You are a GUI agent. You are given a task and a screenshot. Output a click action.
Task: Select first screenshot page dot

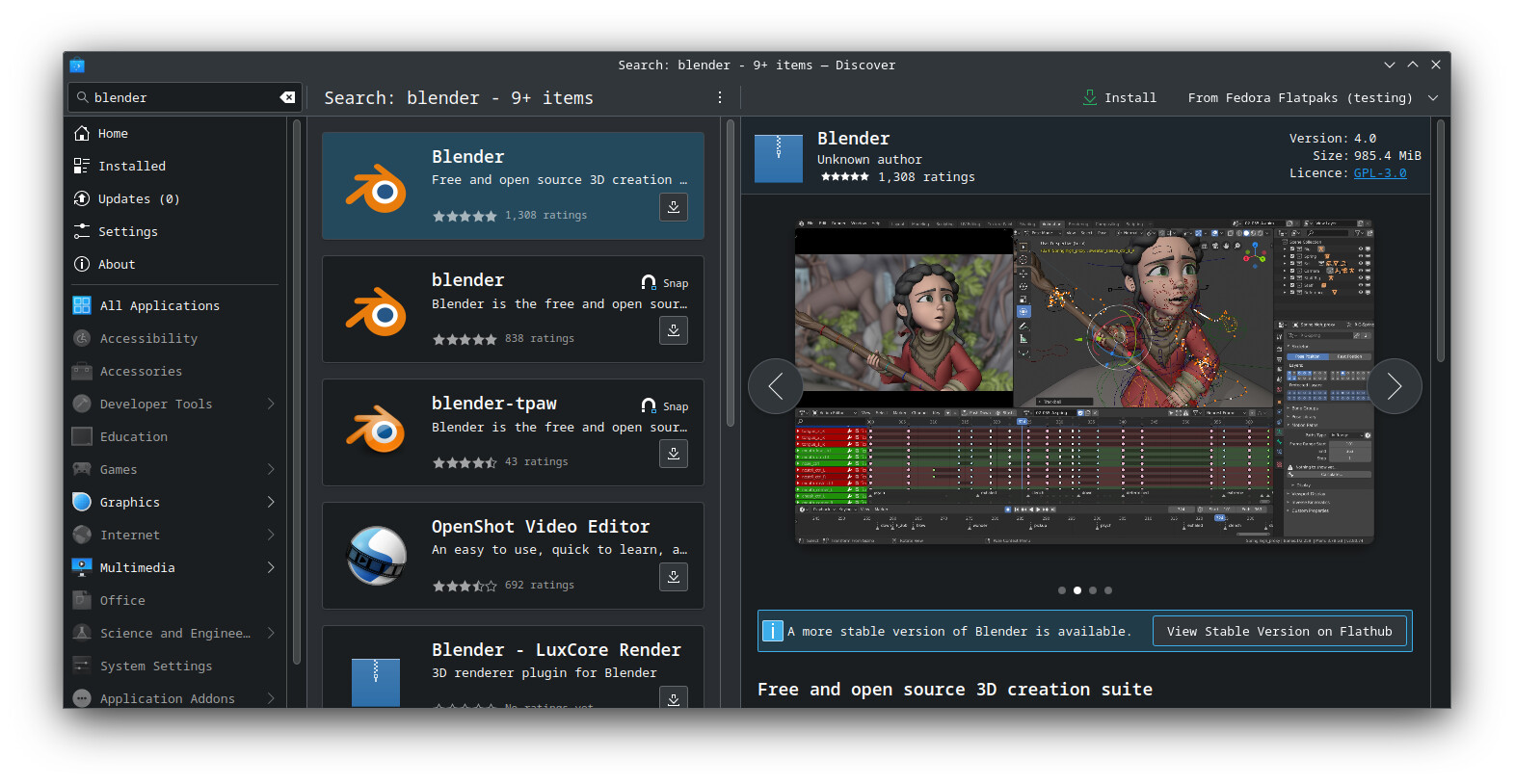pos(1062,590)
